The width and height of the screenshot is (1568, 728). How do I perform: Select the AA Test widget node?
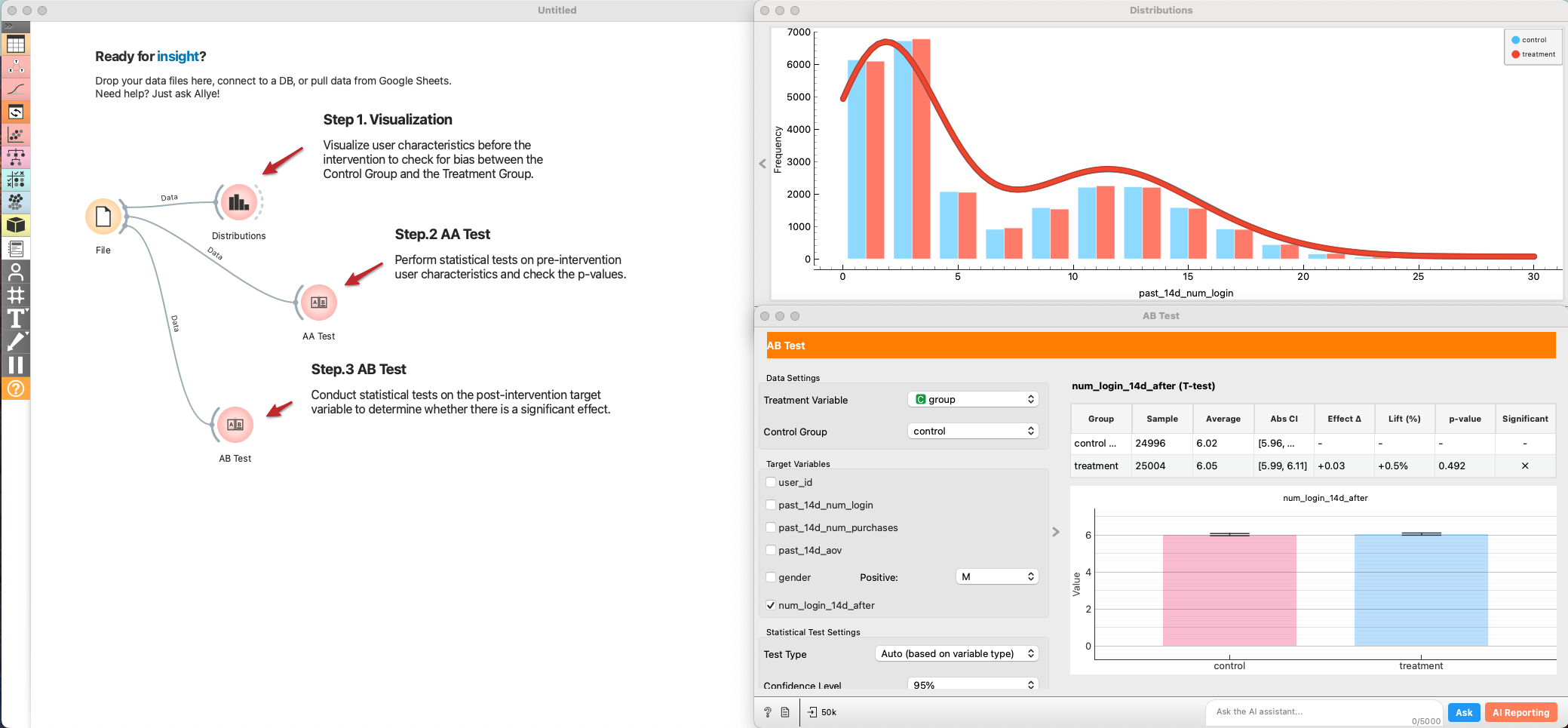tap(318, 303)
